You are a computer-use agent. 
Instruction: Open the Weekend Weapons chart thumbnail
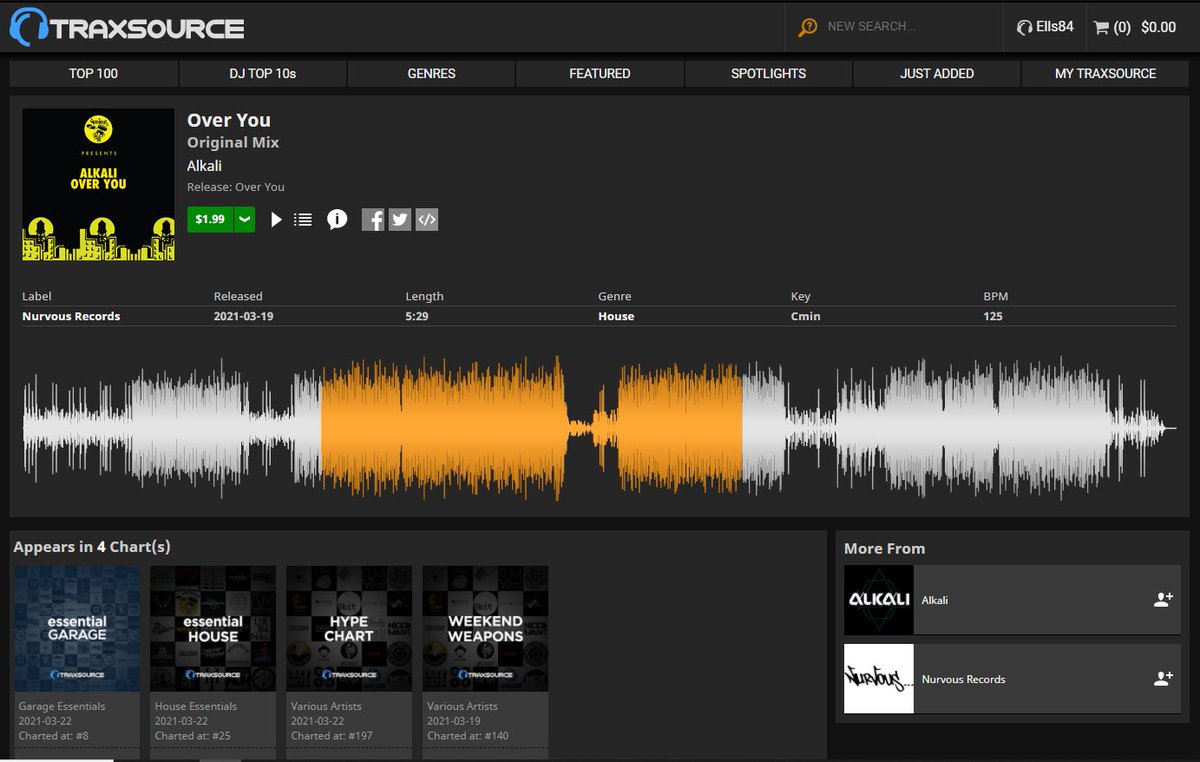(485, 628)
